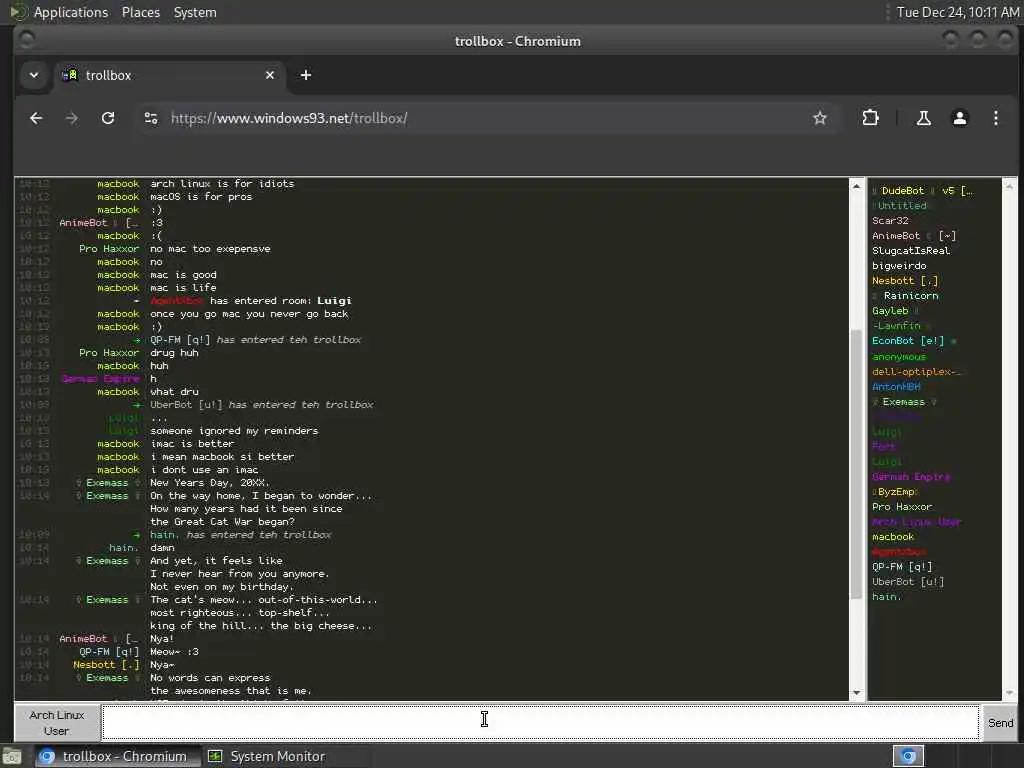Open the Places menu
Image resolution: width=1024 pixels, height=768 pixels.
point(141,12)
